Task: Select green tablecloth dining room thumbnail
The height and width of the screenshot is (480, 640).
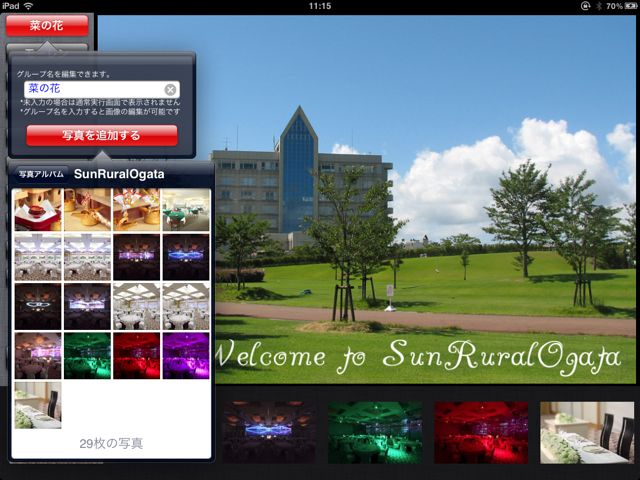Action: [186, 210]
